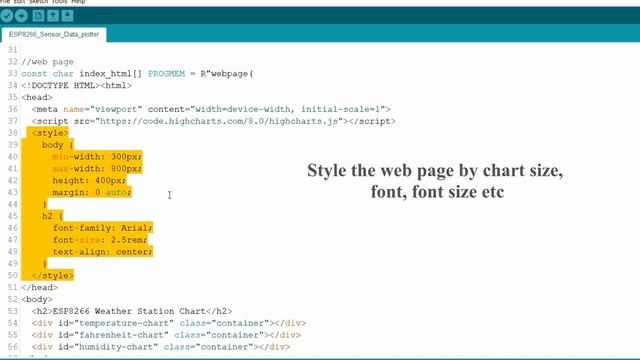Click the body { selector line

click(x=58, y=145)
